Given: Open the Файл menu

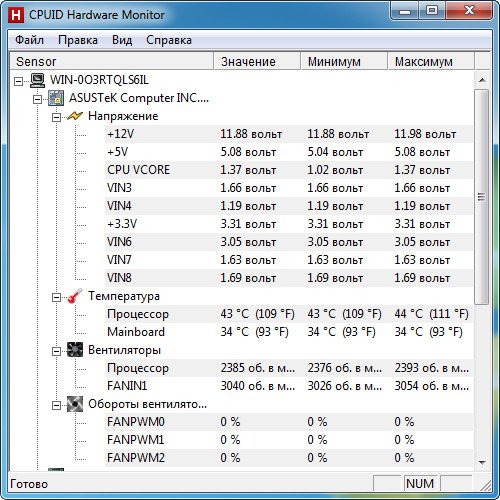Looking at the screenshot, I should click(x=29, y=40).
